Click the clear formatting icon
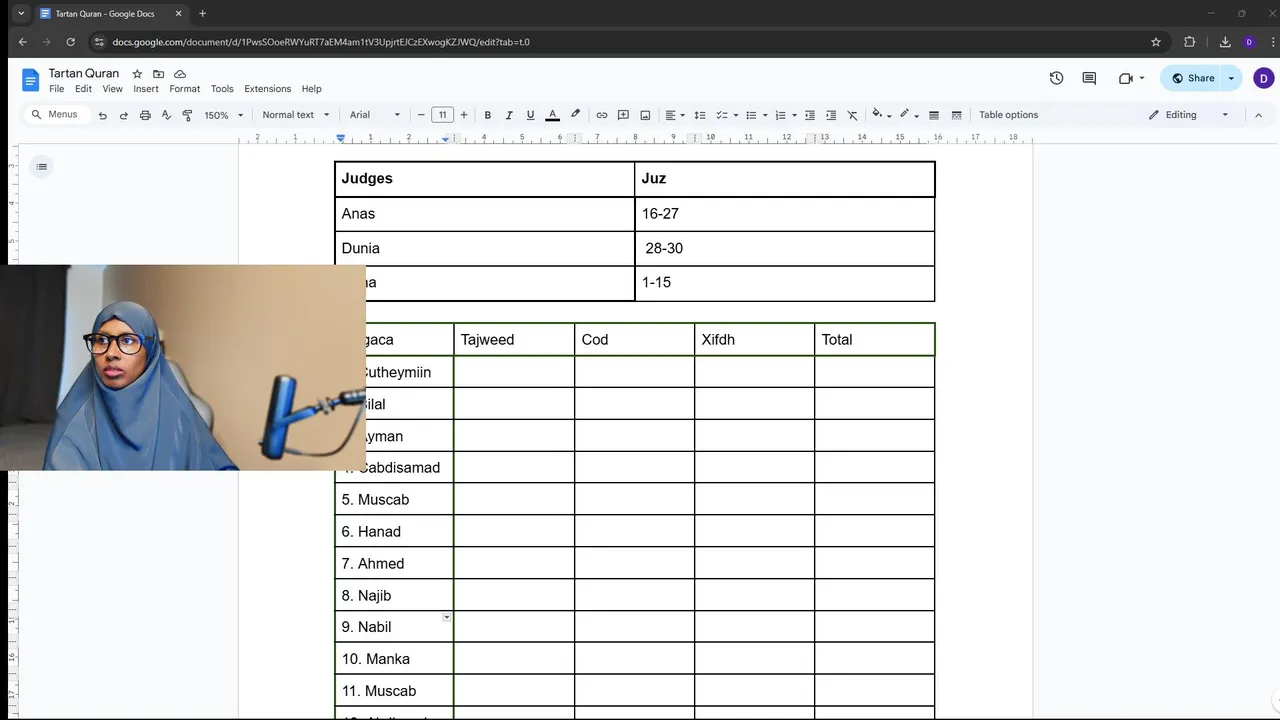The width and height of the screenshot is (1280, 720). (852, 115)
